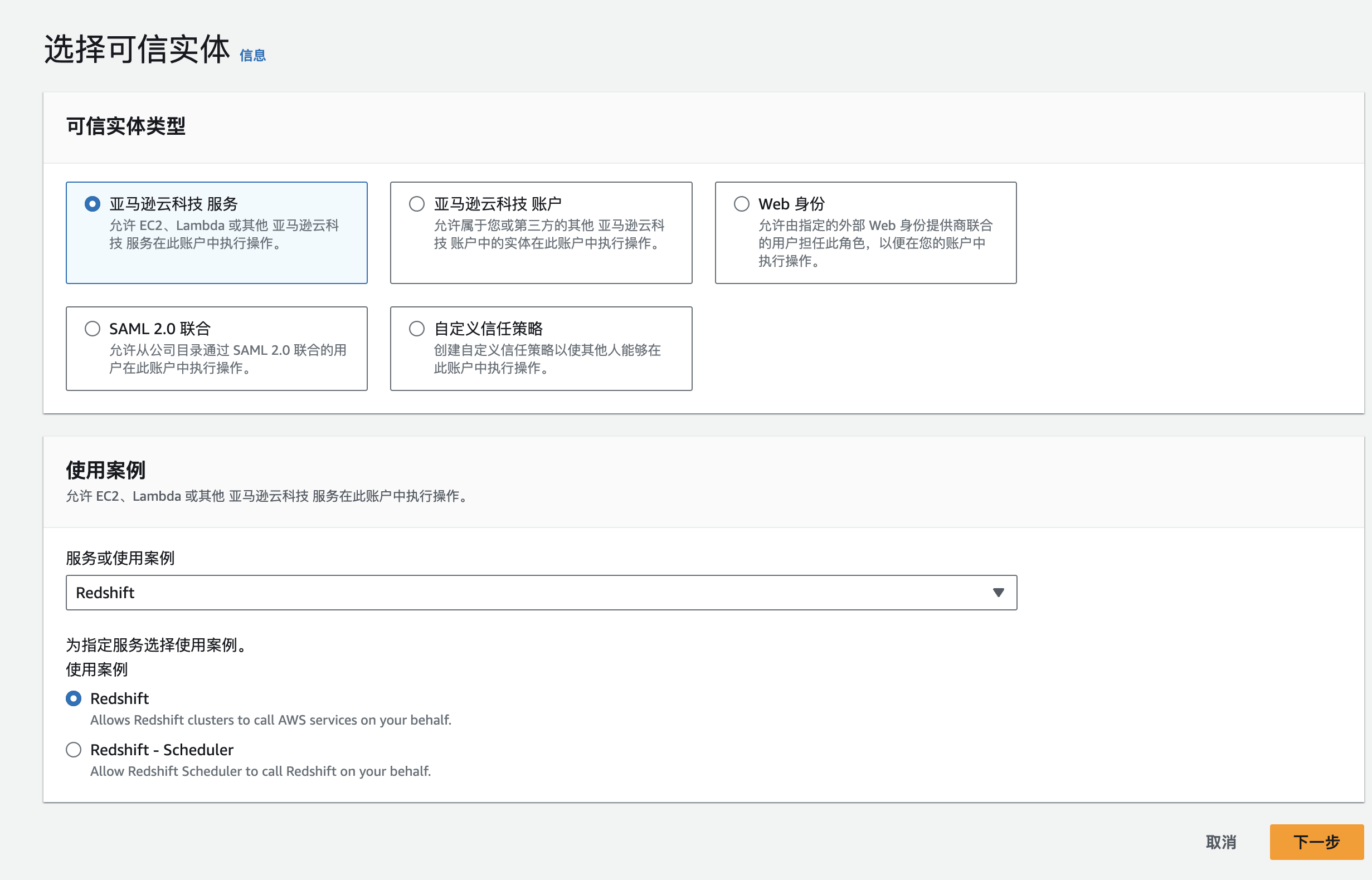Click the 可信实体类型 section heading

pos(126,126)
